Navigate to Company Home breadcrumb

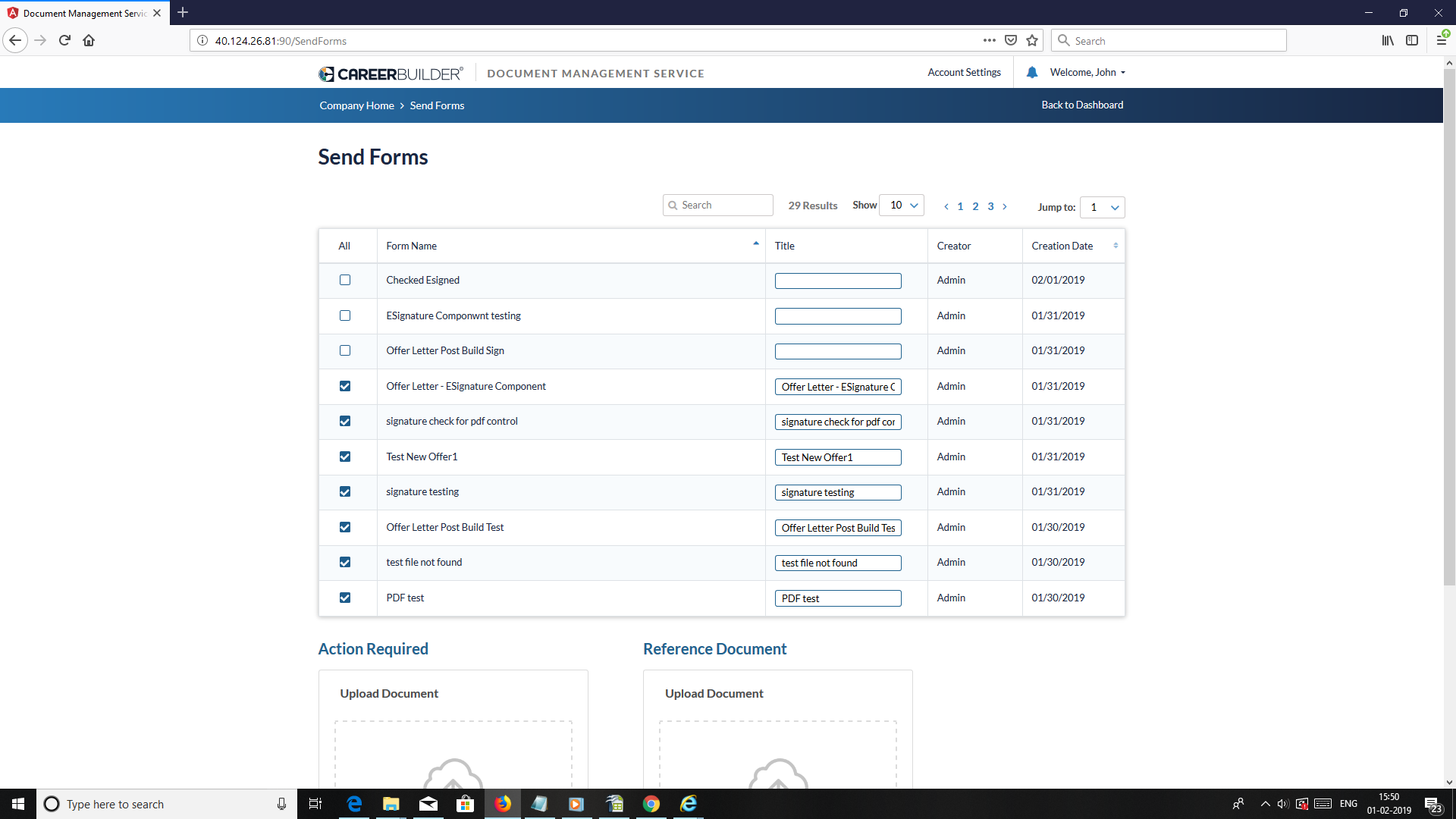pos(356,105)
